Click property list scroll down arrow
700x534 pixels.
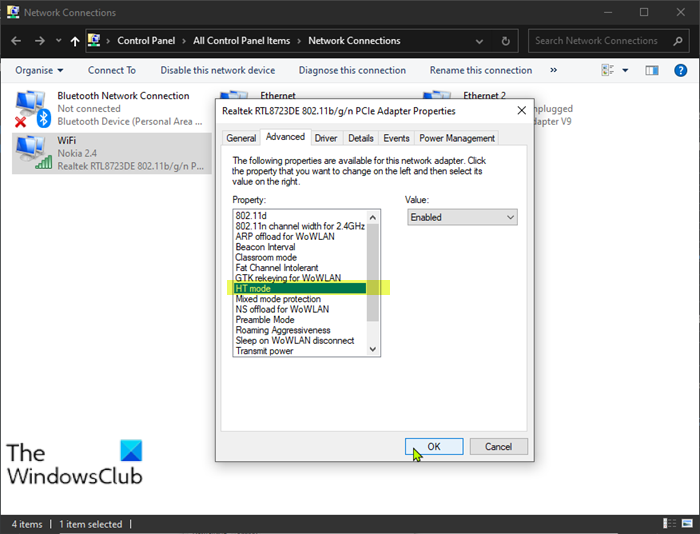pyautogui.click(x=373, y=349)
